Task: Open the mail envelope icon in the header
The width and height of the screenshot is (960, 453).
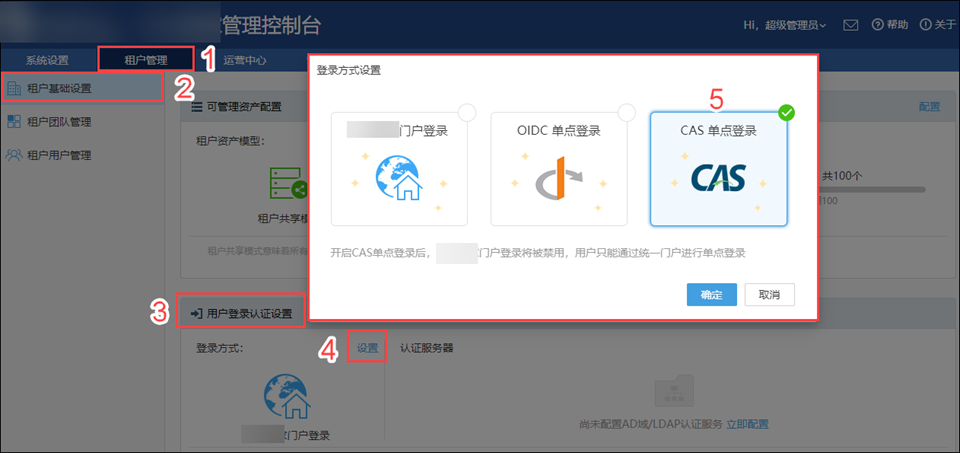Action: tap(850, 25)
